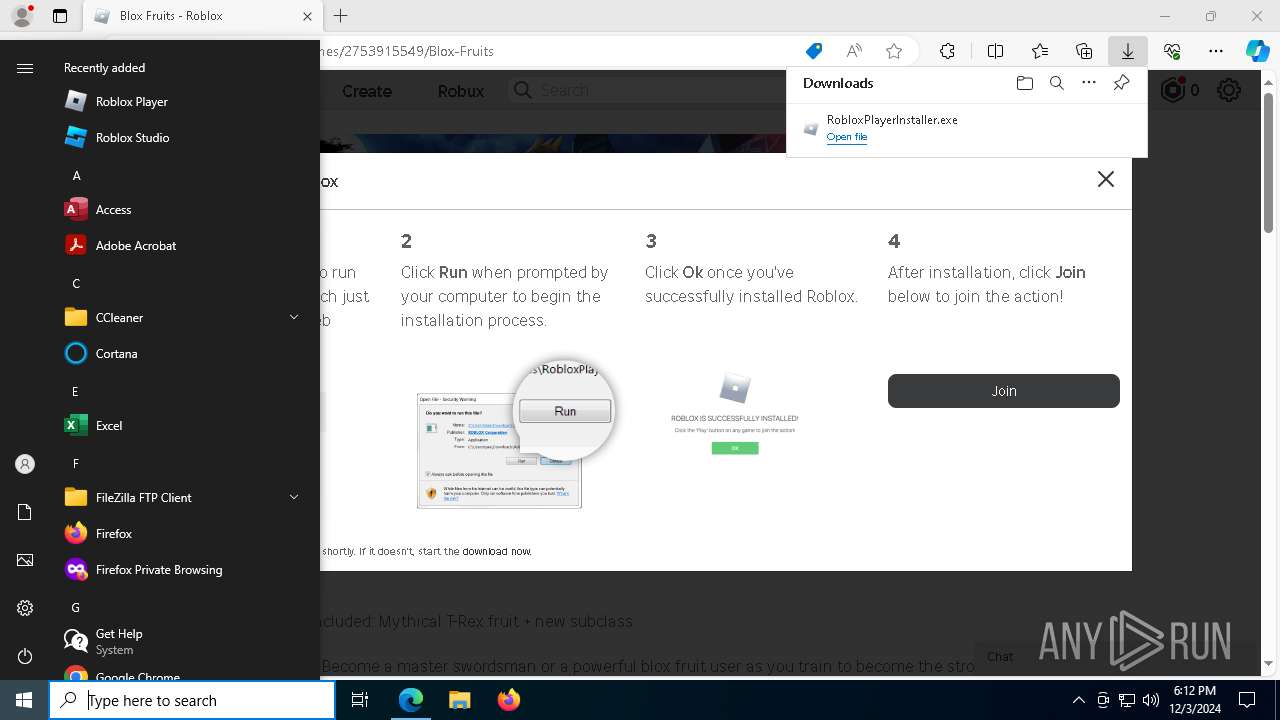Open user account icon in Start sidebar

click(x=25, y=464)
